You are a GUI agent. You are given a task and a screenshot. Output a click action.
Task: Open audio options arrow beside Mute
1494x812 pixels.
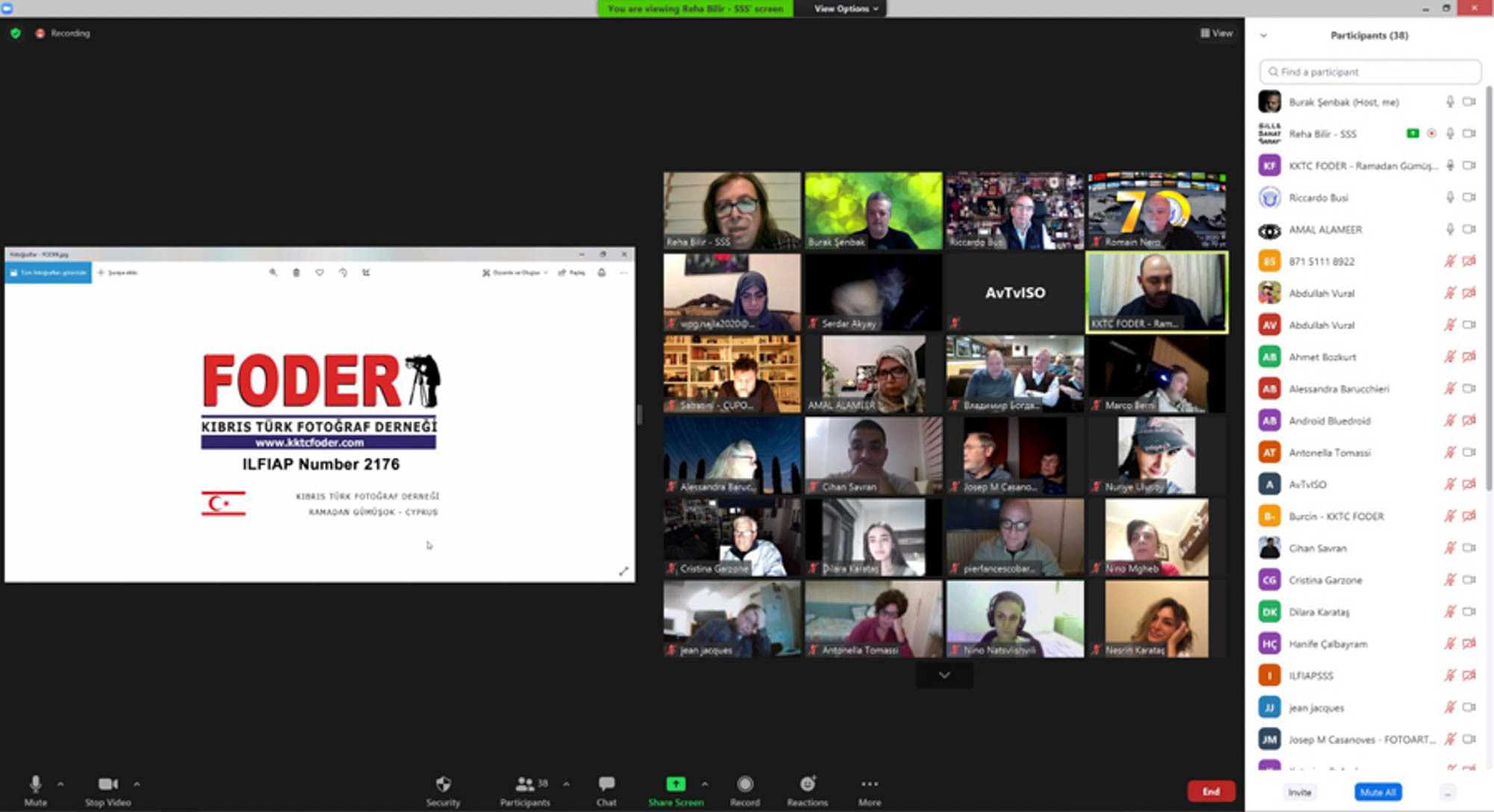(x=61, y=784)
